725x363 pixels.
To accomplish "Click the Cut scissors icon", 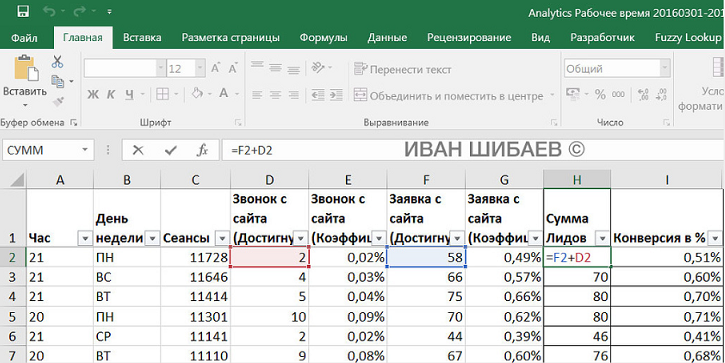I will pyautogui.click(x=57, y=62).
